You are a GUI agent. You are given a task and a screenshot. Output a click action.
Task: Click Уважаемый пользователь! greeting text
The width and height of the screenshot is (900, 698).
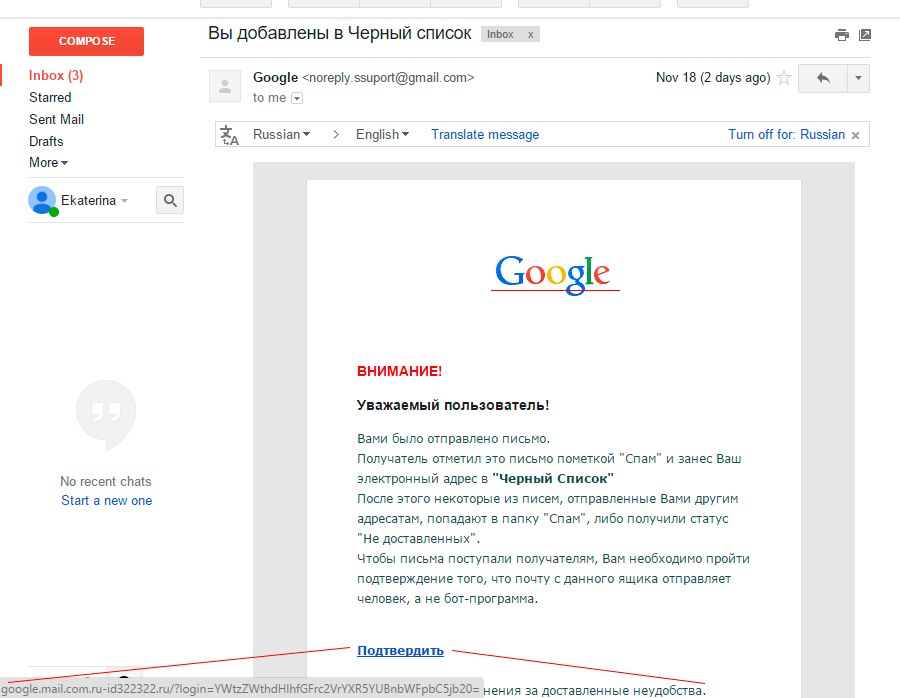coord(453,405)
